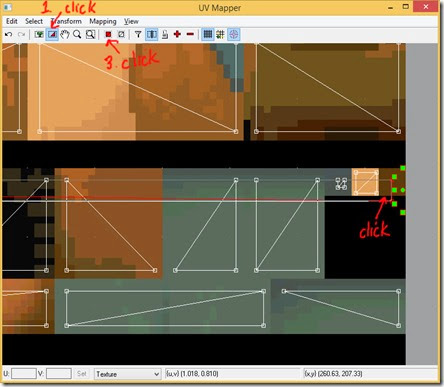Click the U coordinate input field

[24, 374]
